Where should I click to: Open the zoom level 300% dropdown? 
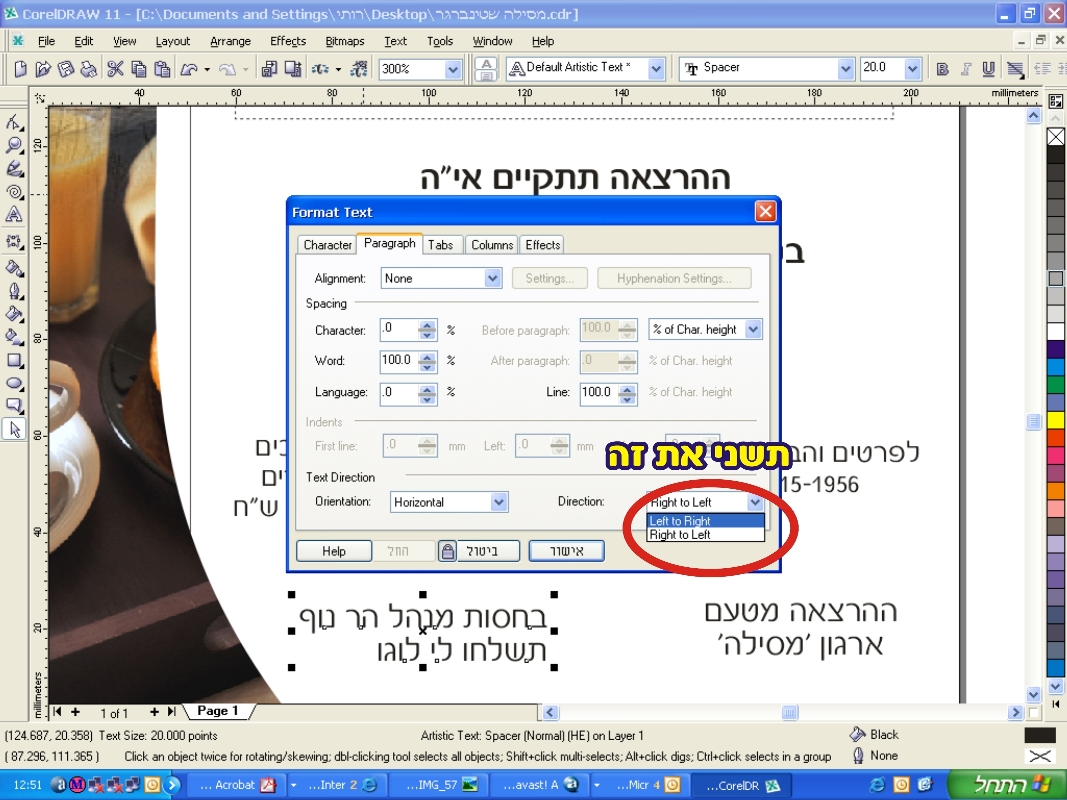[x=453, y=69]
